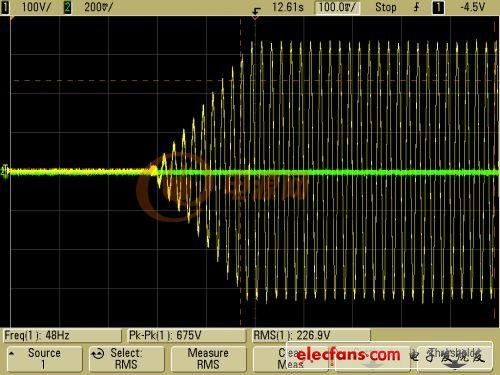Click the rising edge trigger slope icon

[416, 7]
